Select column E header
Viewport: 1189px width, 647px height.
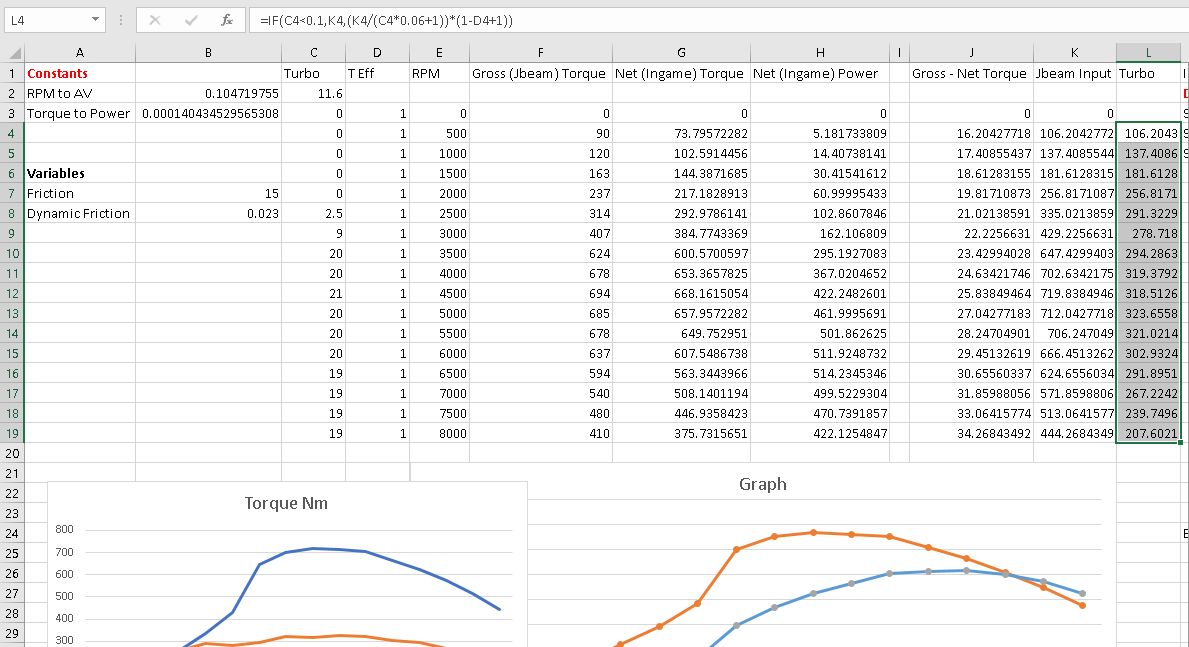tap(439, 53)
